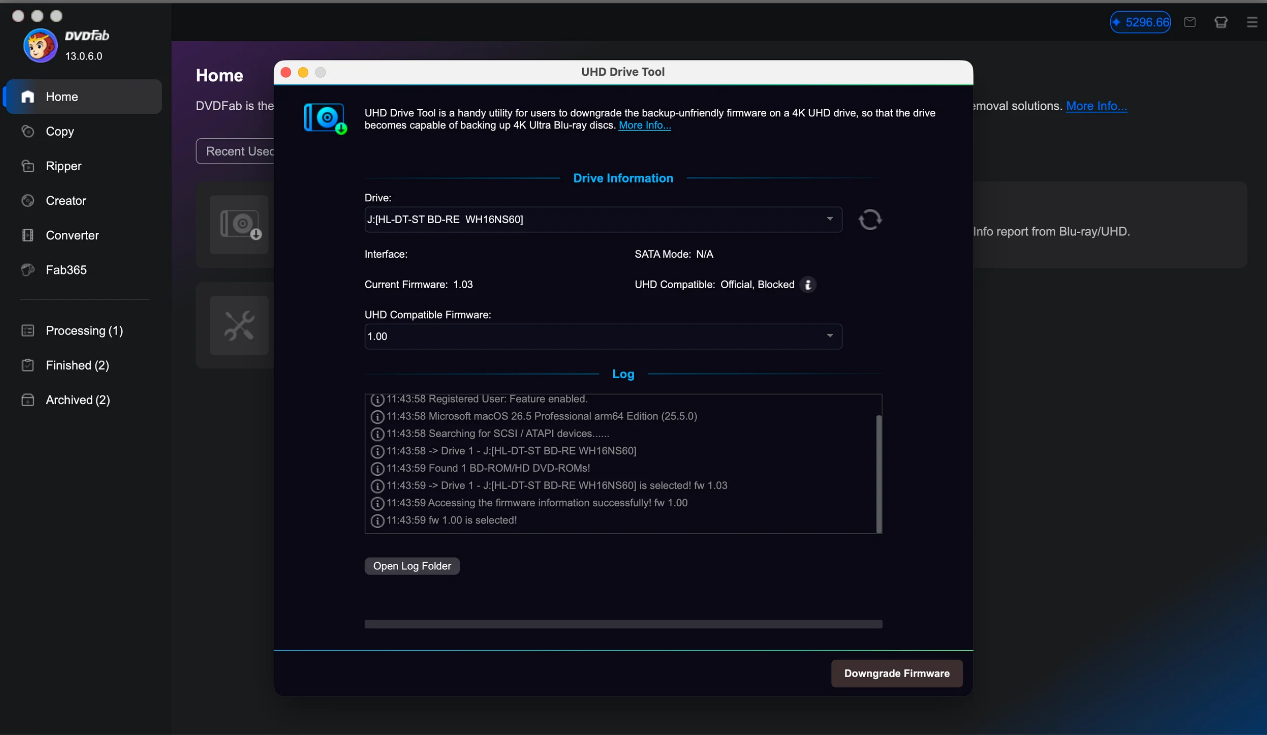Click the mail envelope icon in top bar
The image size is (1267, 735).
tap(1190, 22)
